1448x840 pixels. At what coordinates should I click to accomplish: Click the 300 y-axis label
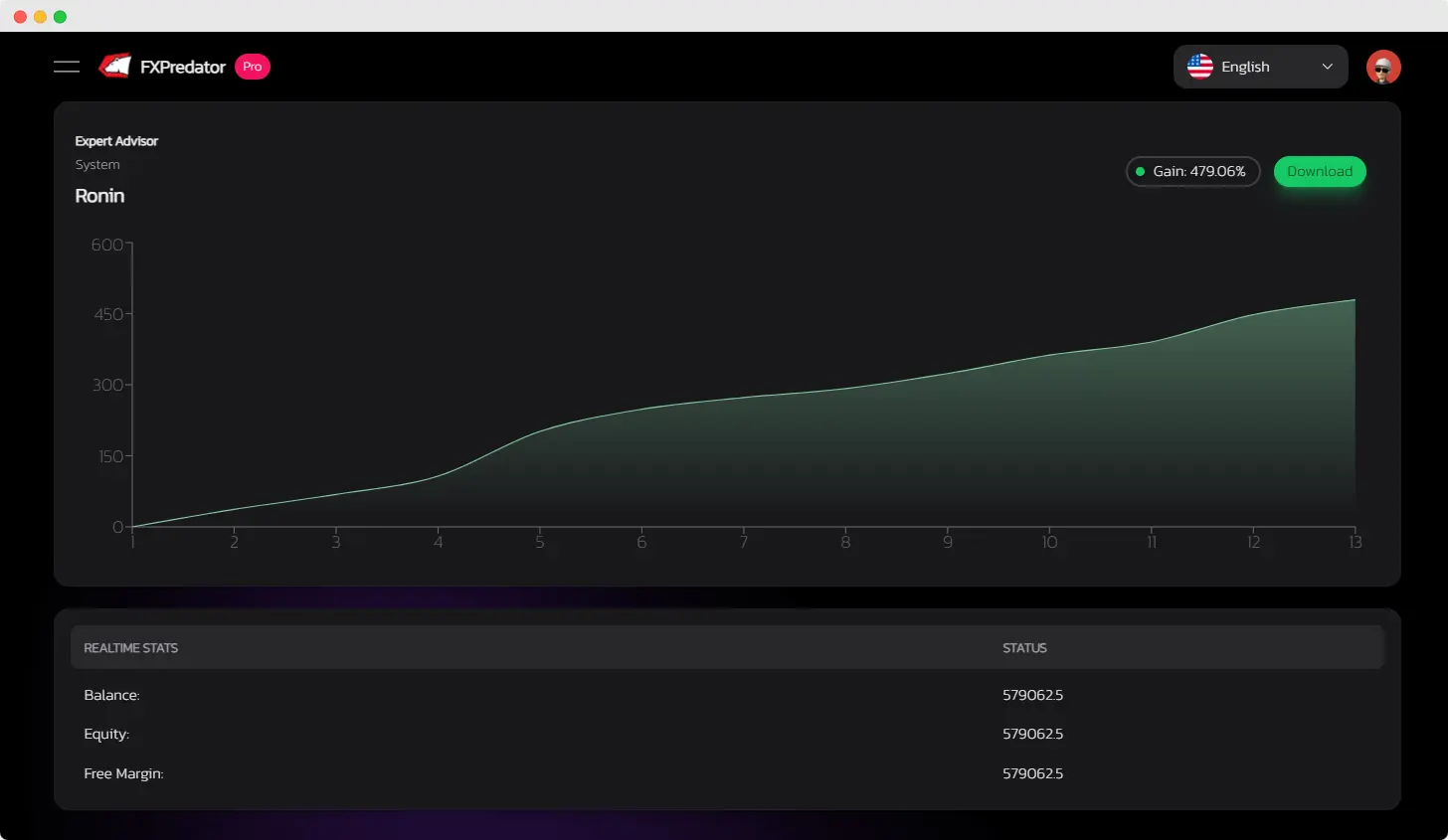pyautogui.click(x=107, y=385)
